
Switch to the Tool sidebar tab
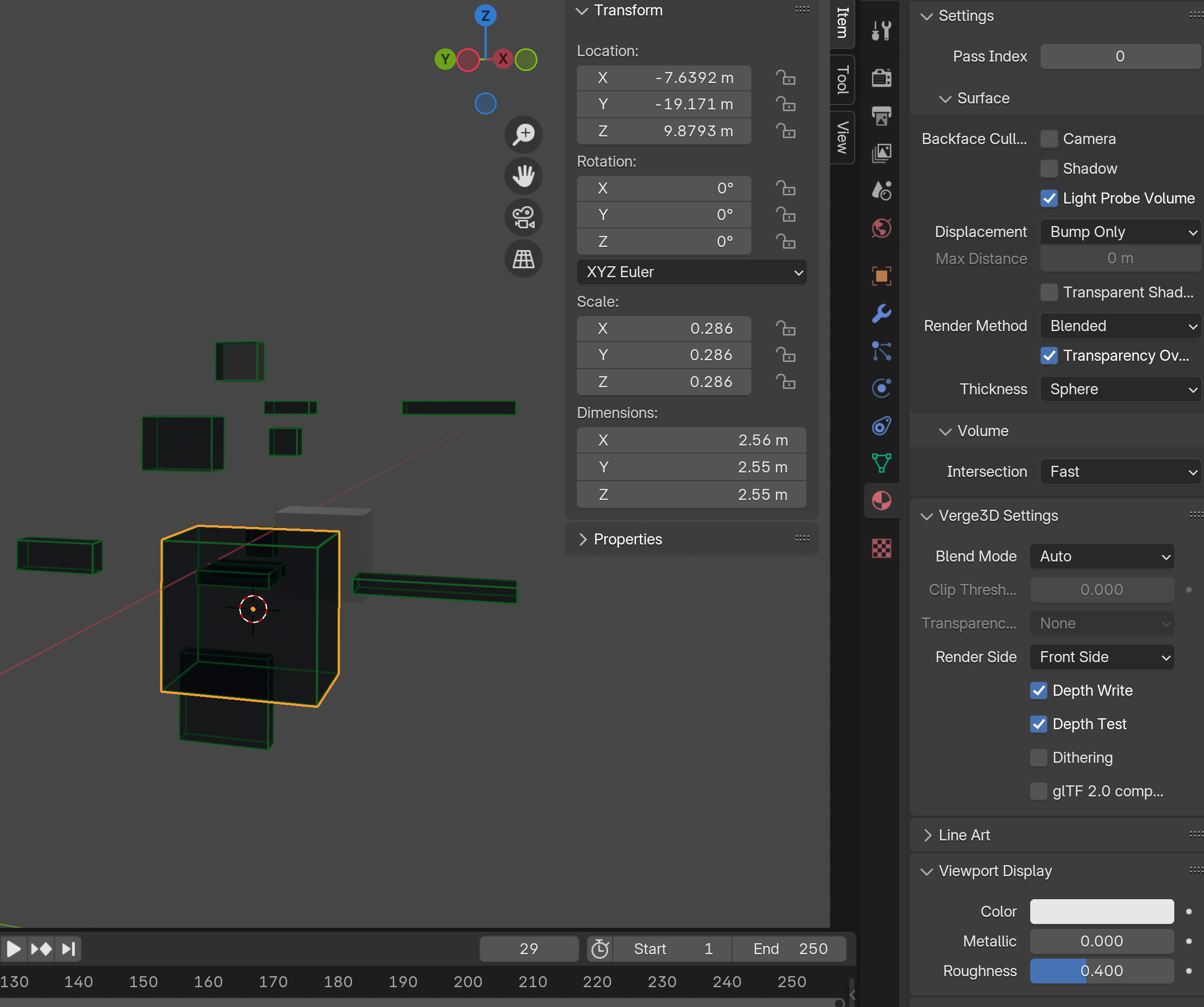842,80
